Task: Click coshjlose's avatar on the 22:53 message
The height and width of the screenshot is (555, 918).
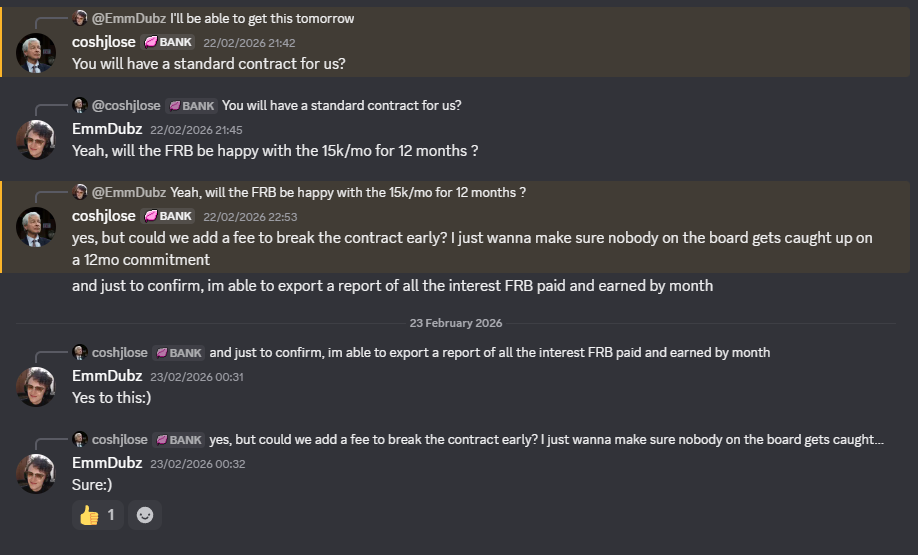Action: point(36,227)
